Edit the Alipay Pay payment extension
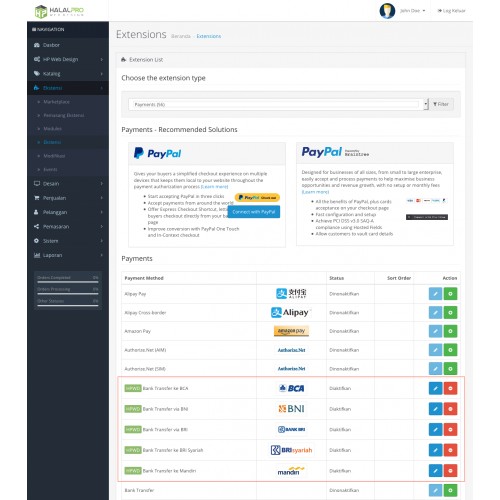500x500 pixels. coord(435,294)
